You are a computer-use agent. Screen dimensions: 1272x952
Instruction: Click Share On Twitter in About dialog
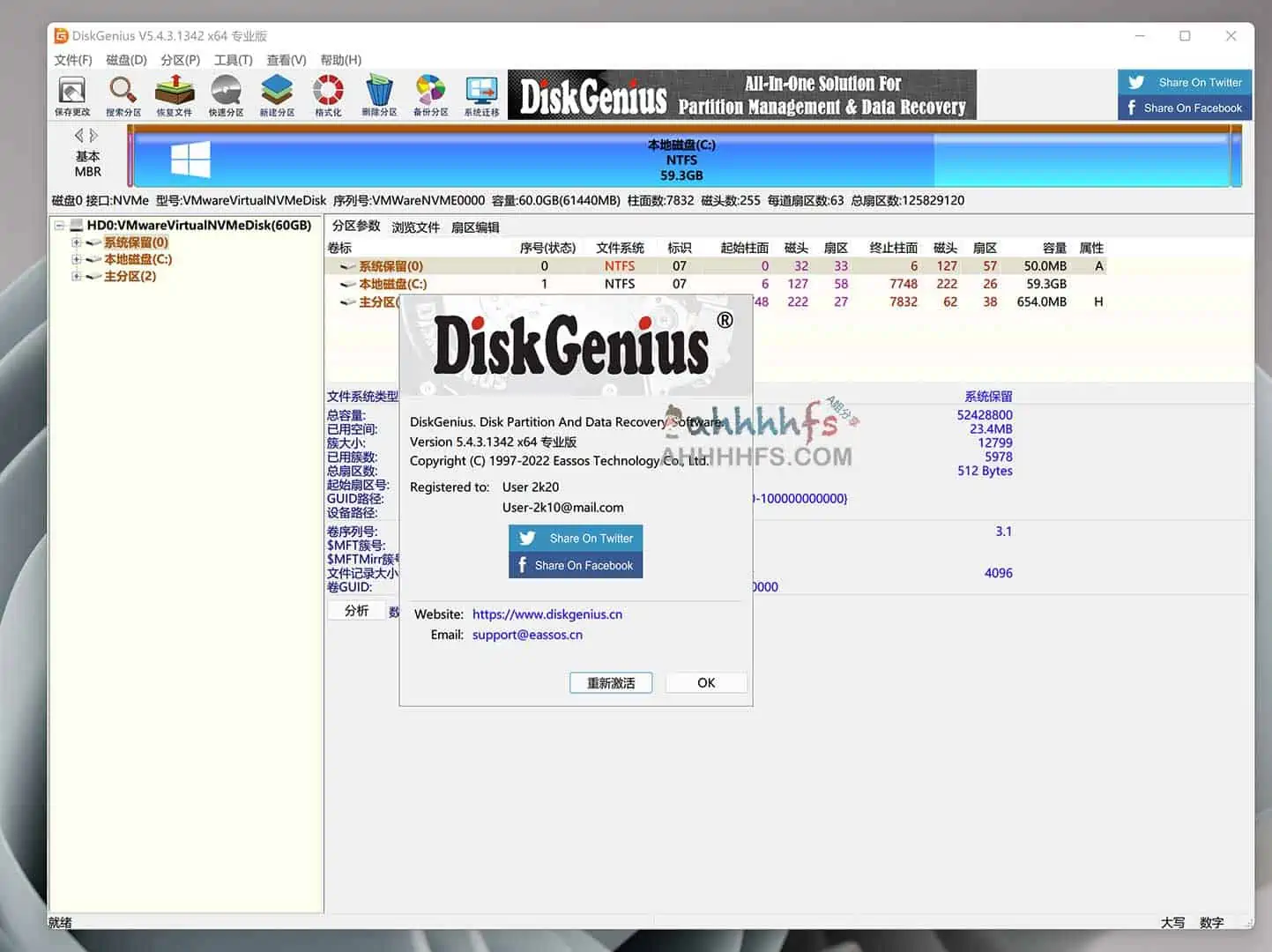[x=576, y=538]
